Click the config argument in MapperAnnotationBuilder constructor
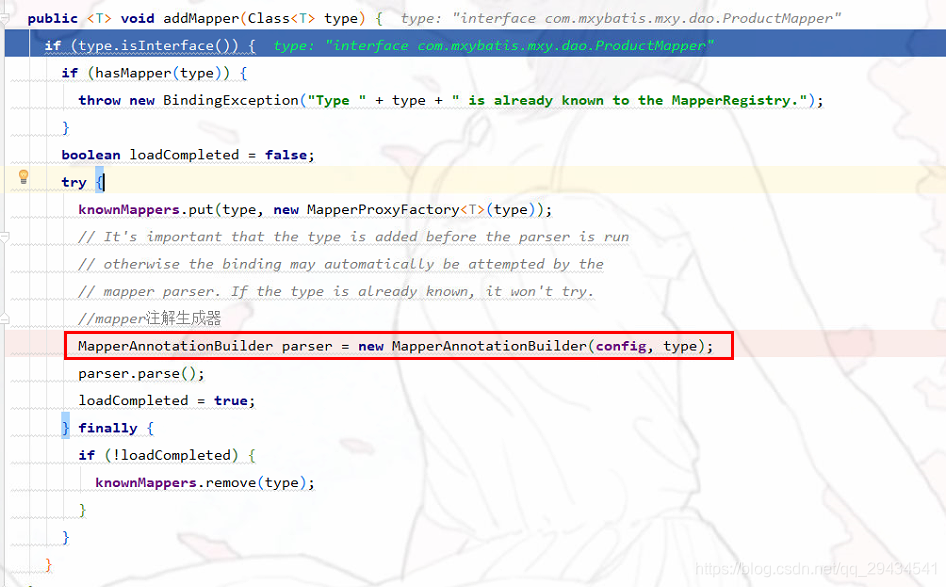Image resolution: width=946 pixels, height=587 pixels. 621,346
